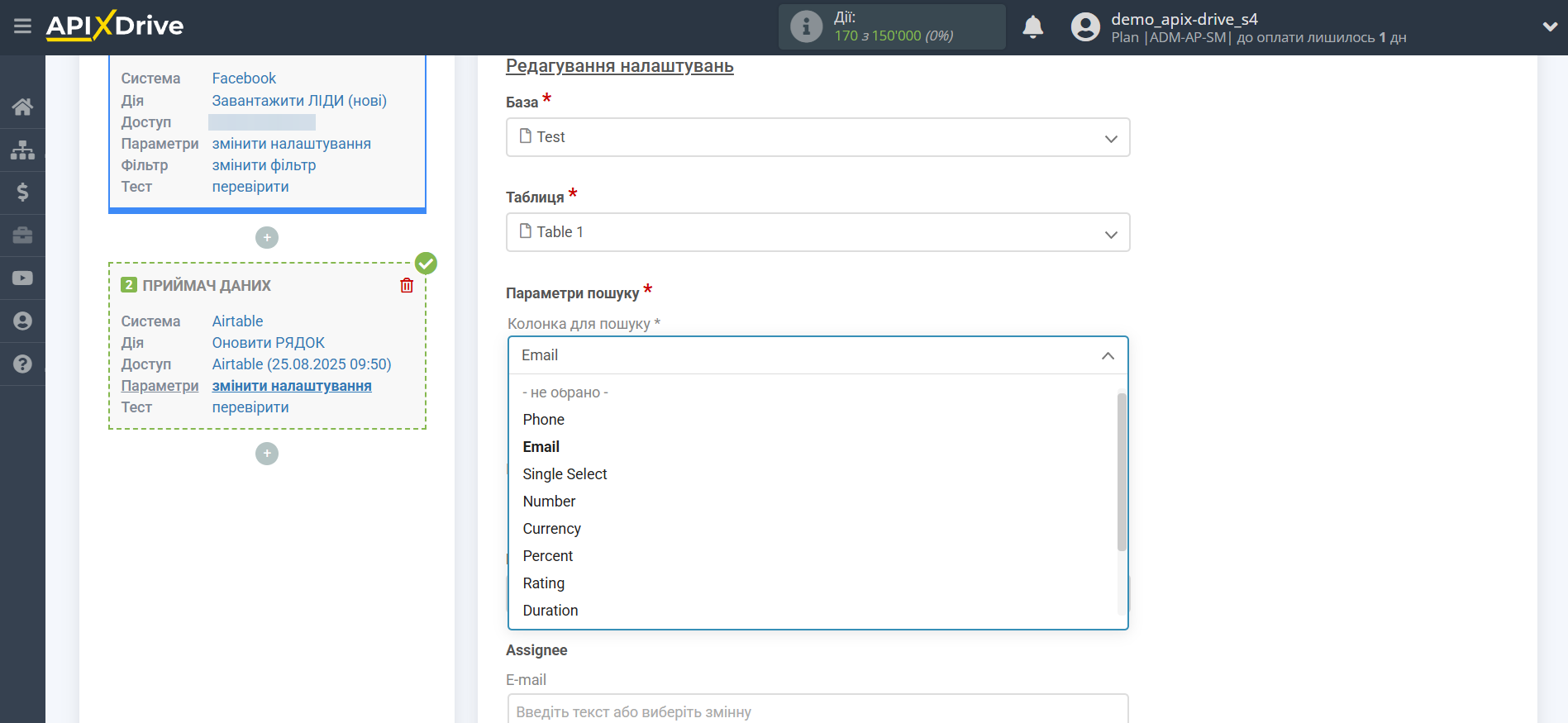The height and width of the screenshot is (723, 1568).
Task: Select Phone from the column list
Action: click(543, 420)
